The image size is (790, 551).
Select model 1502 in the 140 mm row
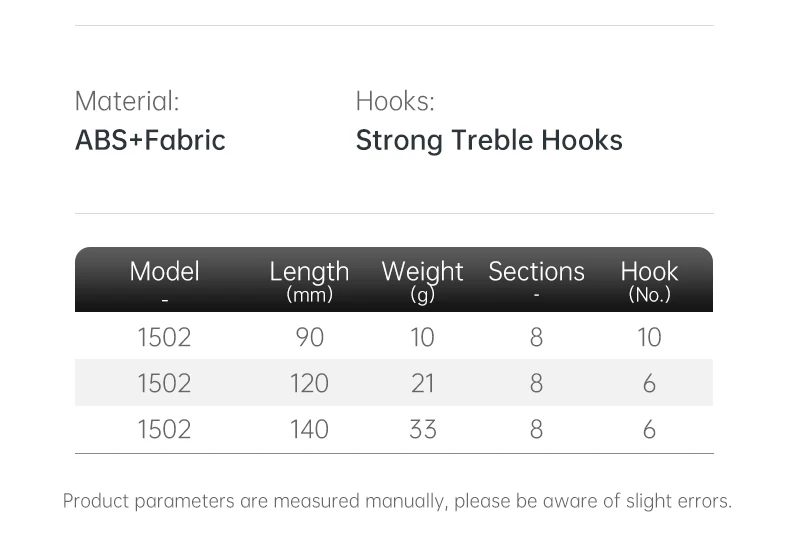164,429
